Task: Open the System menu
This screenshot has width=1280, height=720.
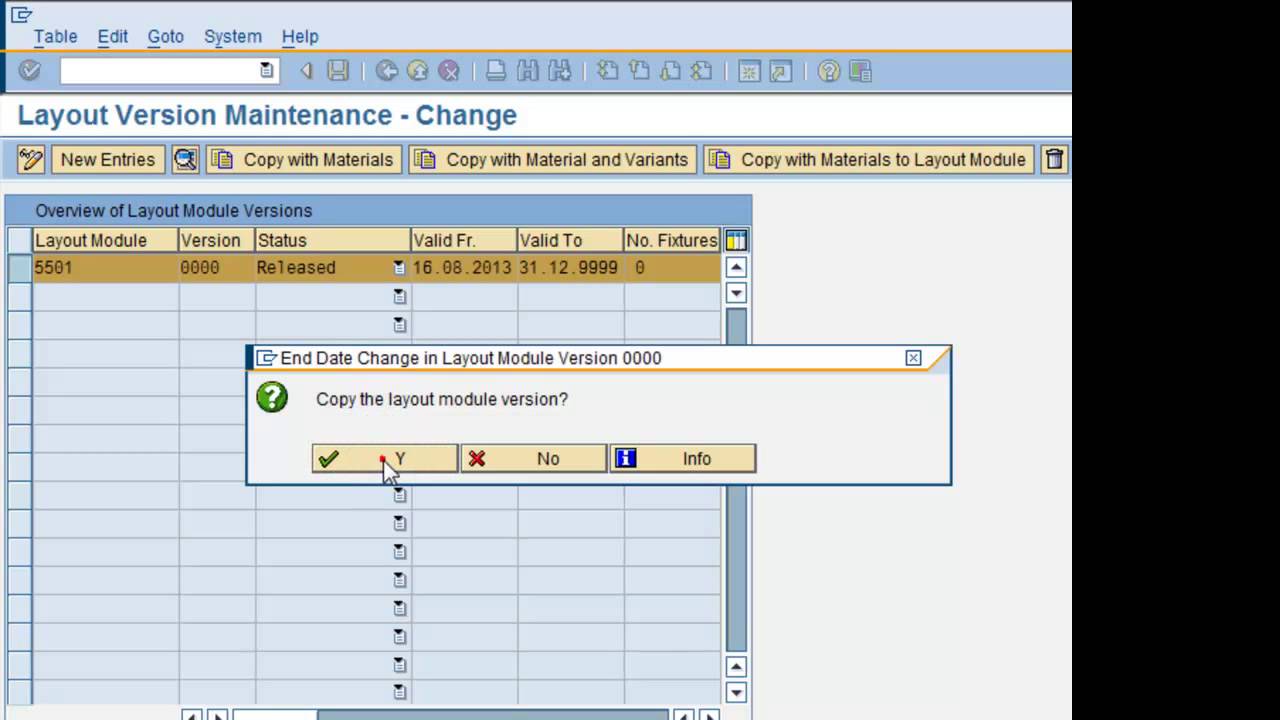Action: click(x=232, y=36)
